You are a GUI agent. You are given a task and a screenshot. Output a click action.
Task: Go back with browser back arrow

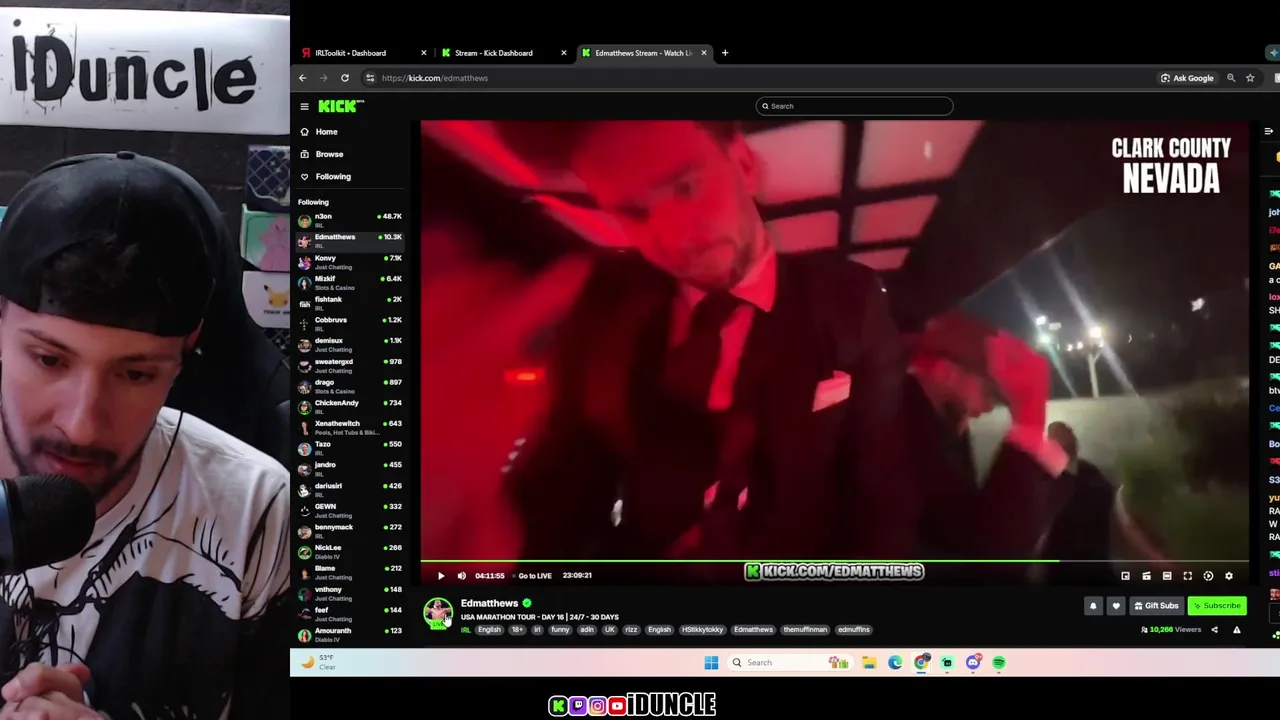(x=303, y=78)
